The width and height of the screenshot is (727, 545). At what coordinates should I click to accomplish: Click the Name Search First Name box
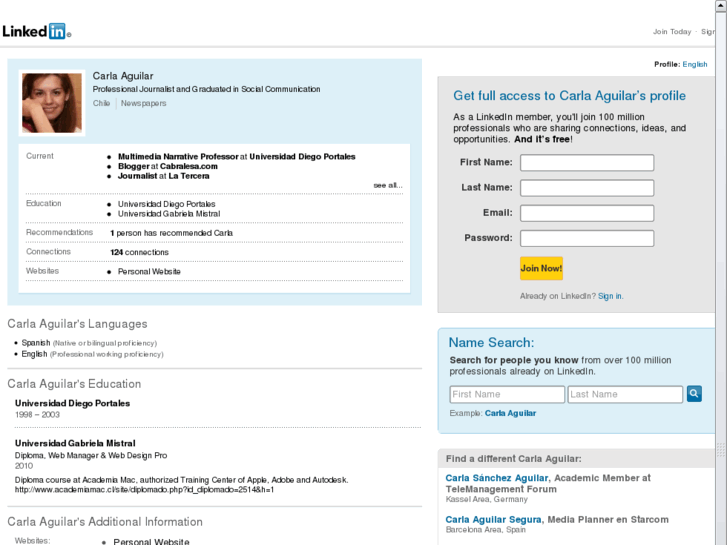(x=507, y=394)
